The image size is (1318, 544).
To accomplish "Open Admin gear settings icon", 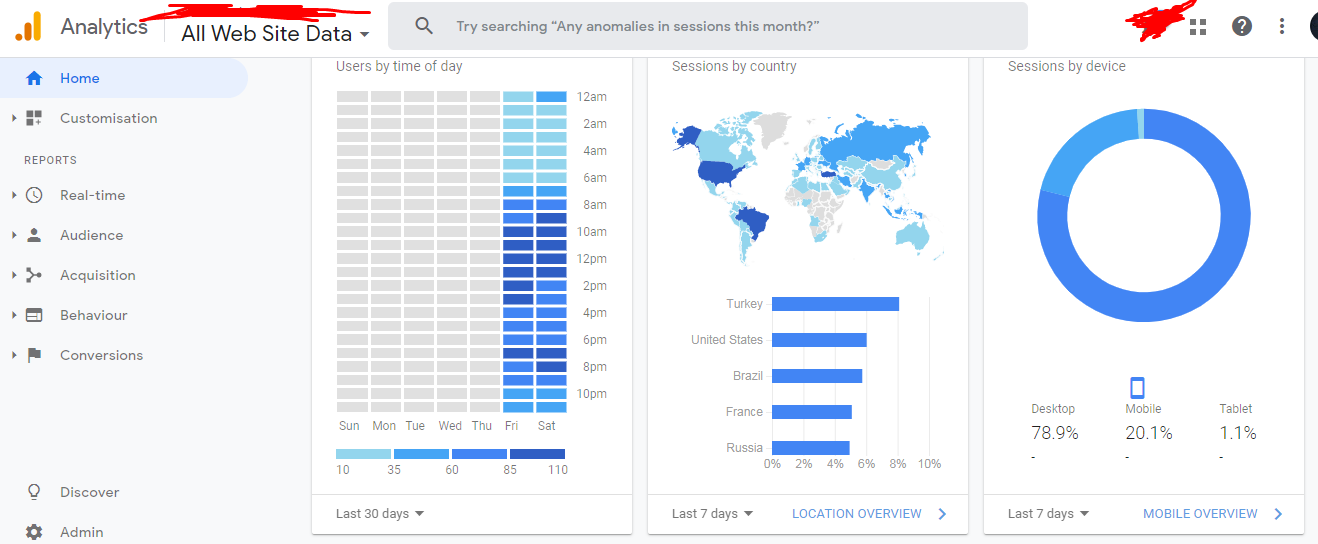I will pyautogui.click(x=34, y=532).
